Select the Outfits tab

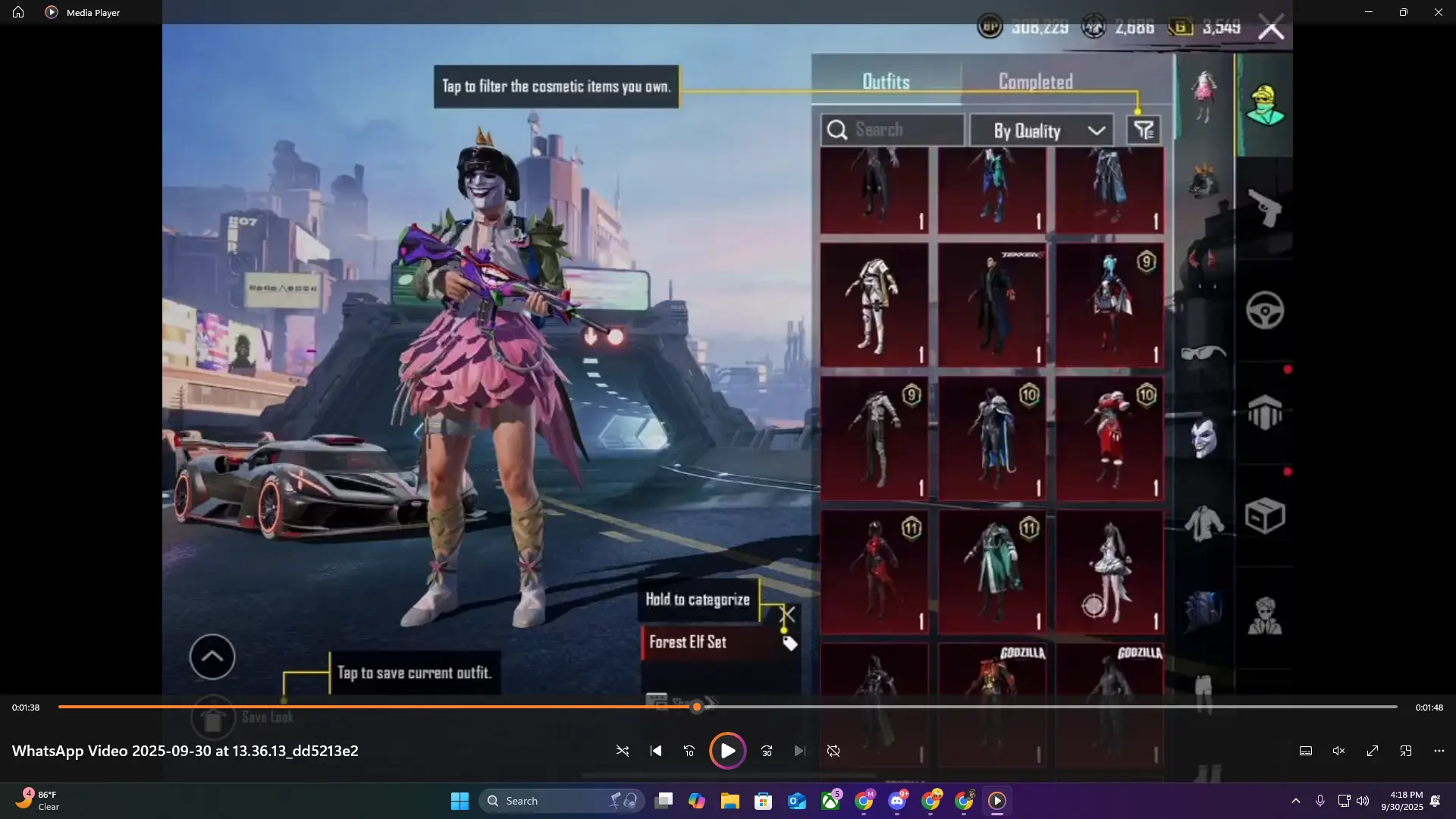[x=886, y=82]
